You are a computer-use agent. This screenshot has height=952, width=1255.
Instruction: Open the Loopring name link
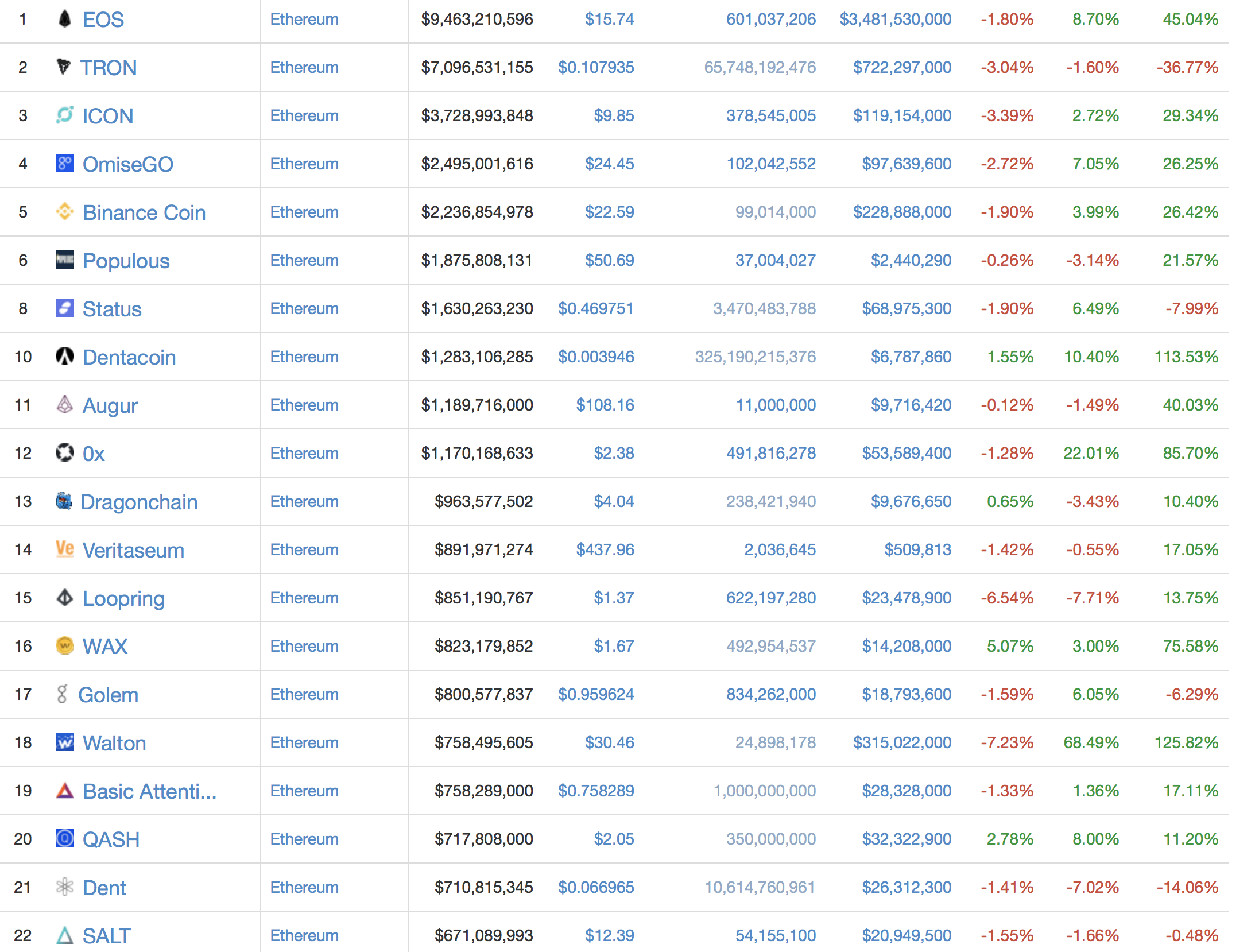[124, 599]
